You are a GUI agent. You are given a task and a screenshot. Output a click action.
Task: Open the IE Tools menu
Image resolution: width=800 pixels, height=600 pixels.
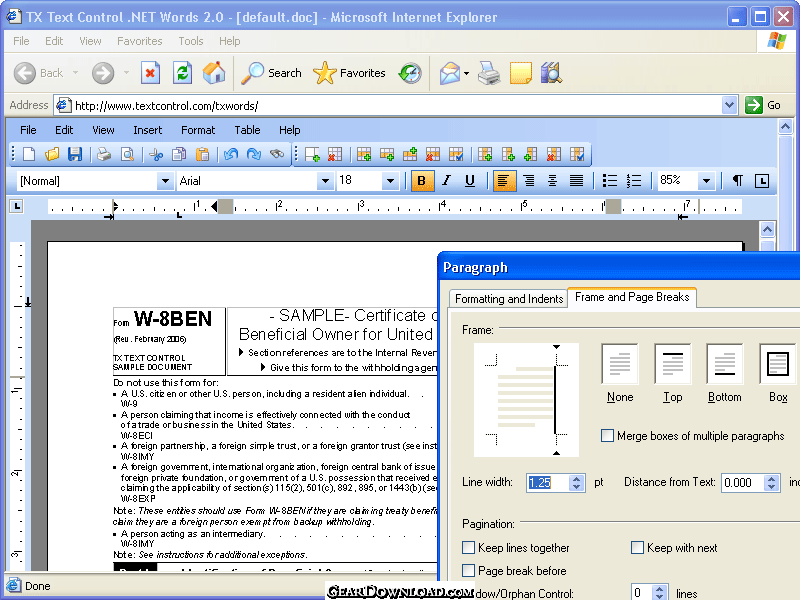coord(191,41)
